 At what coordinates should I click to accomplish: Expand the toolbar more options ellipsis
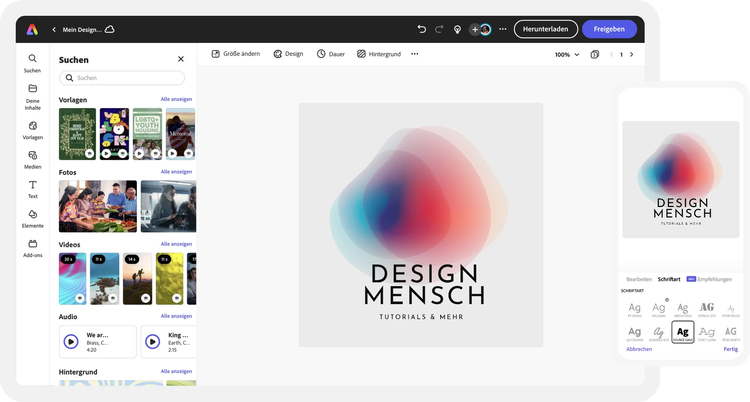(x=415, y=54)
